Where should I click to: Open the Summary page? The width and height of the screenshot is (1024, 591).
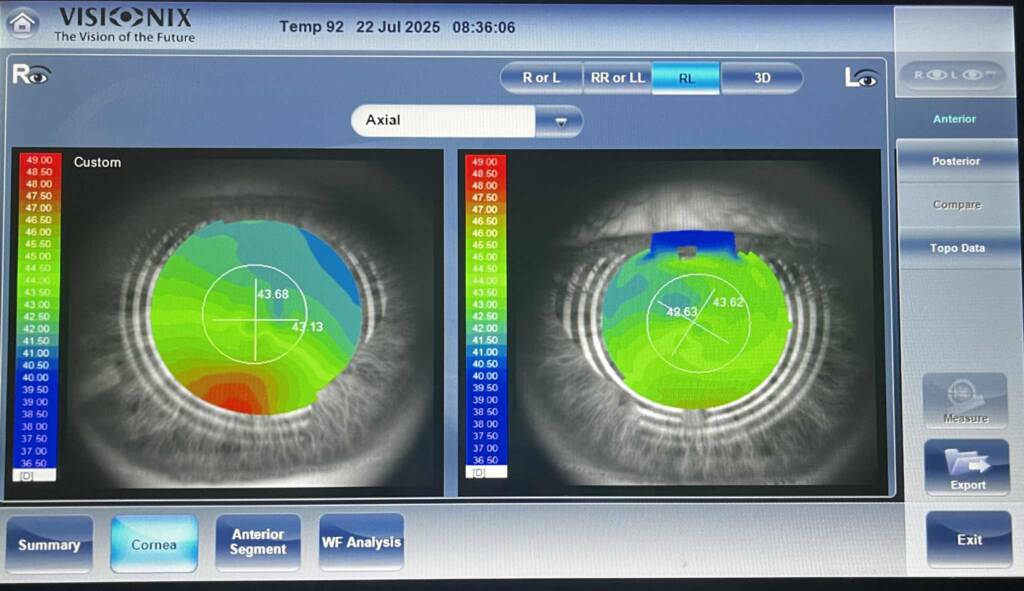point(49,545)
